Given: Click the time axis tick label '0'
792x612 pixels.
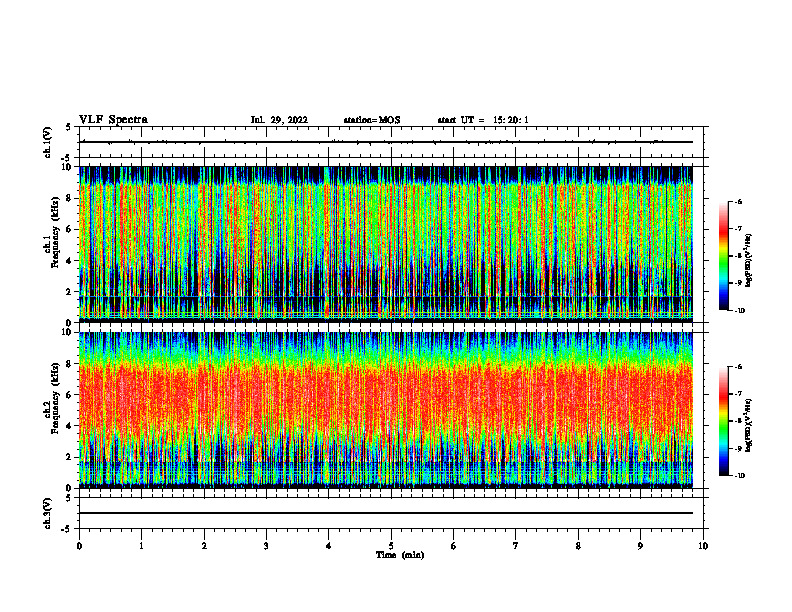Looking at the screenshot, I should pyautogui.click(x=79, y=546).
